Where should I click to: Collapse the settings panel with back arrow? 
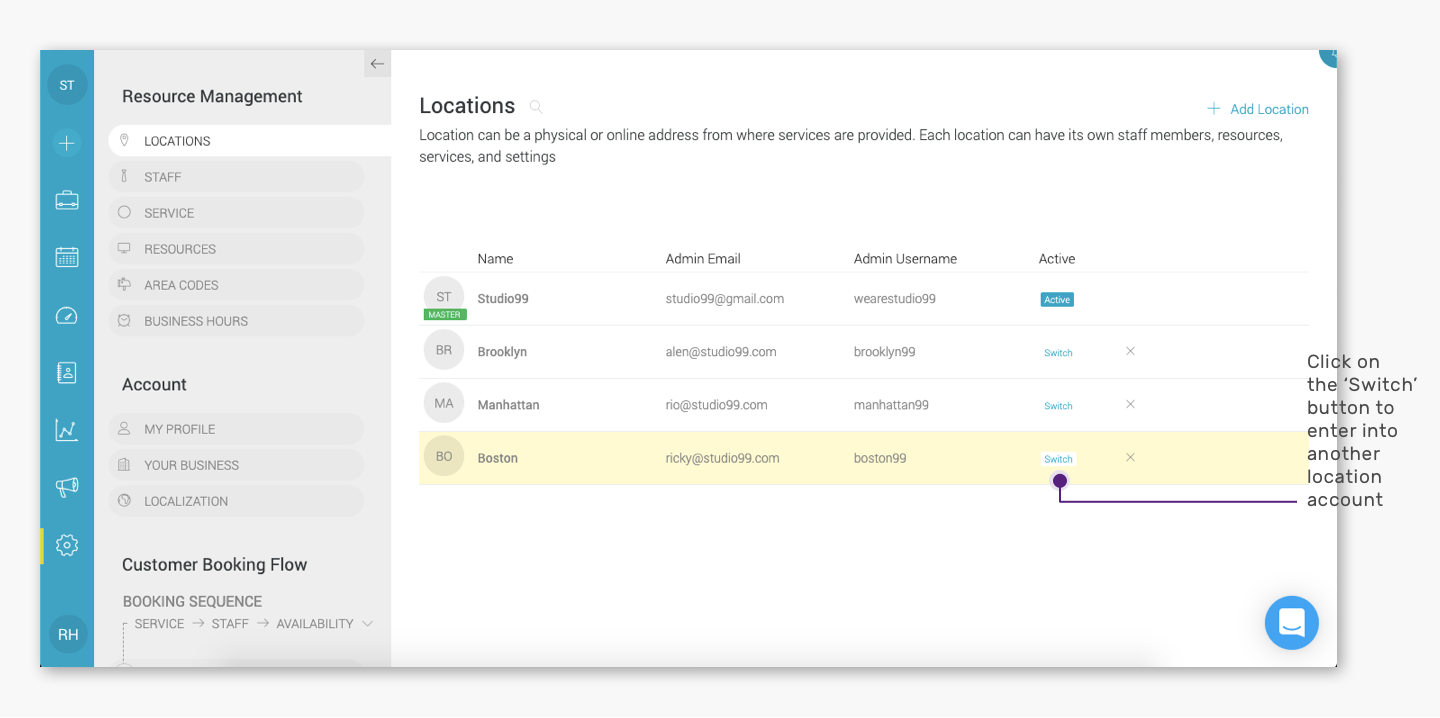click(x=377, y=64)
